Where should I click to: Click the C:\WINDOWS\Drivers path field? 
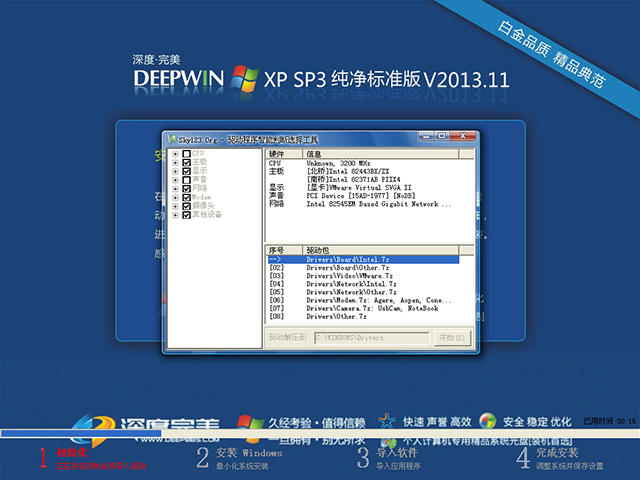(372, 338)
